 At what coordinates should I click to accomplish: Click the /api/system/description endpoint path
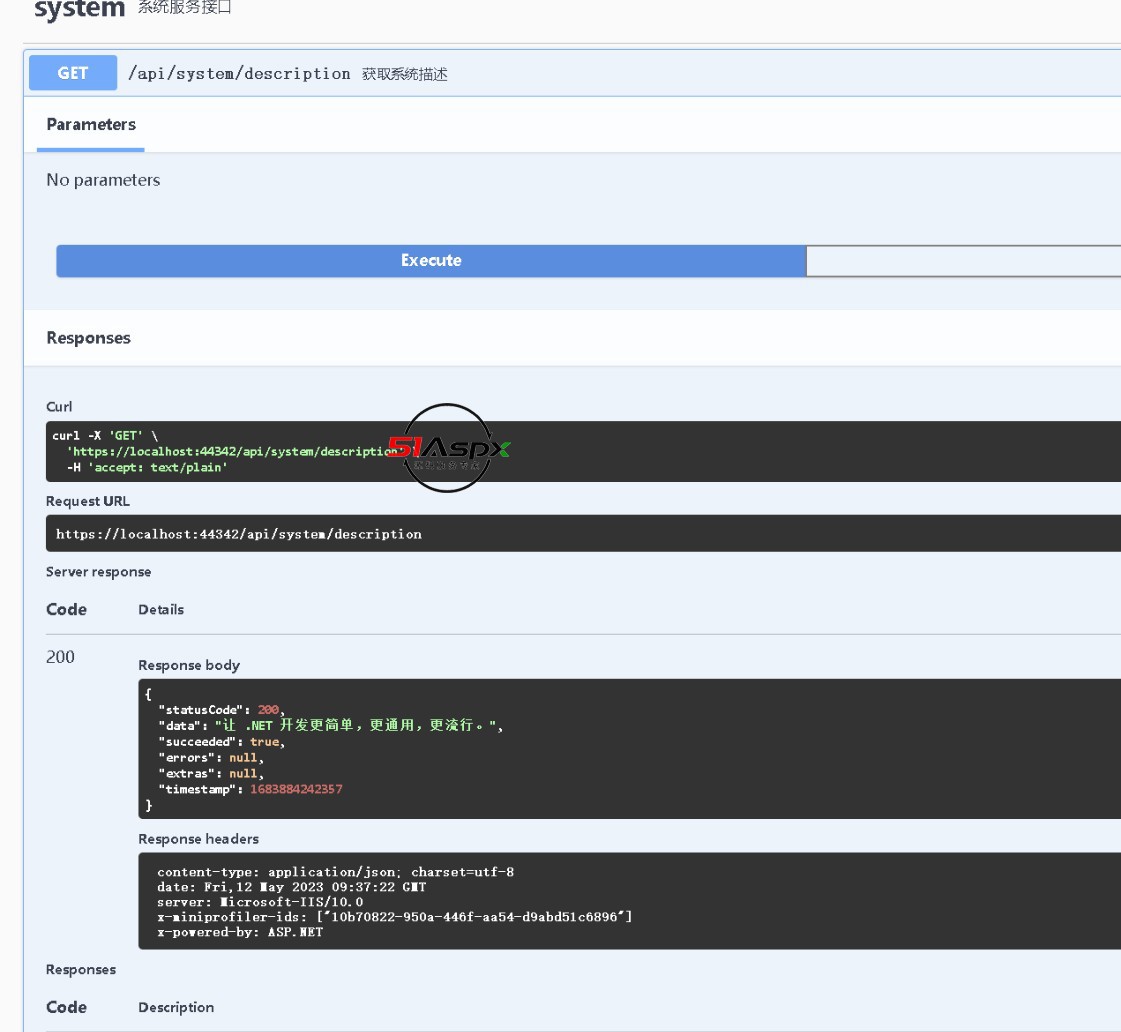[239, 73]
